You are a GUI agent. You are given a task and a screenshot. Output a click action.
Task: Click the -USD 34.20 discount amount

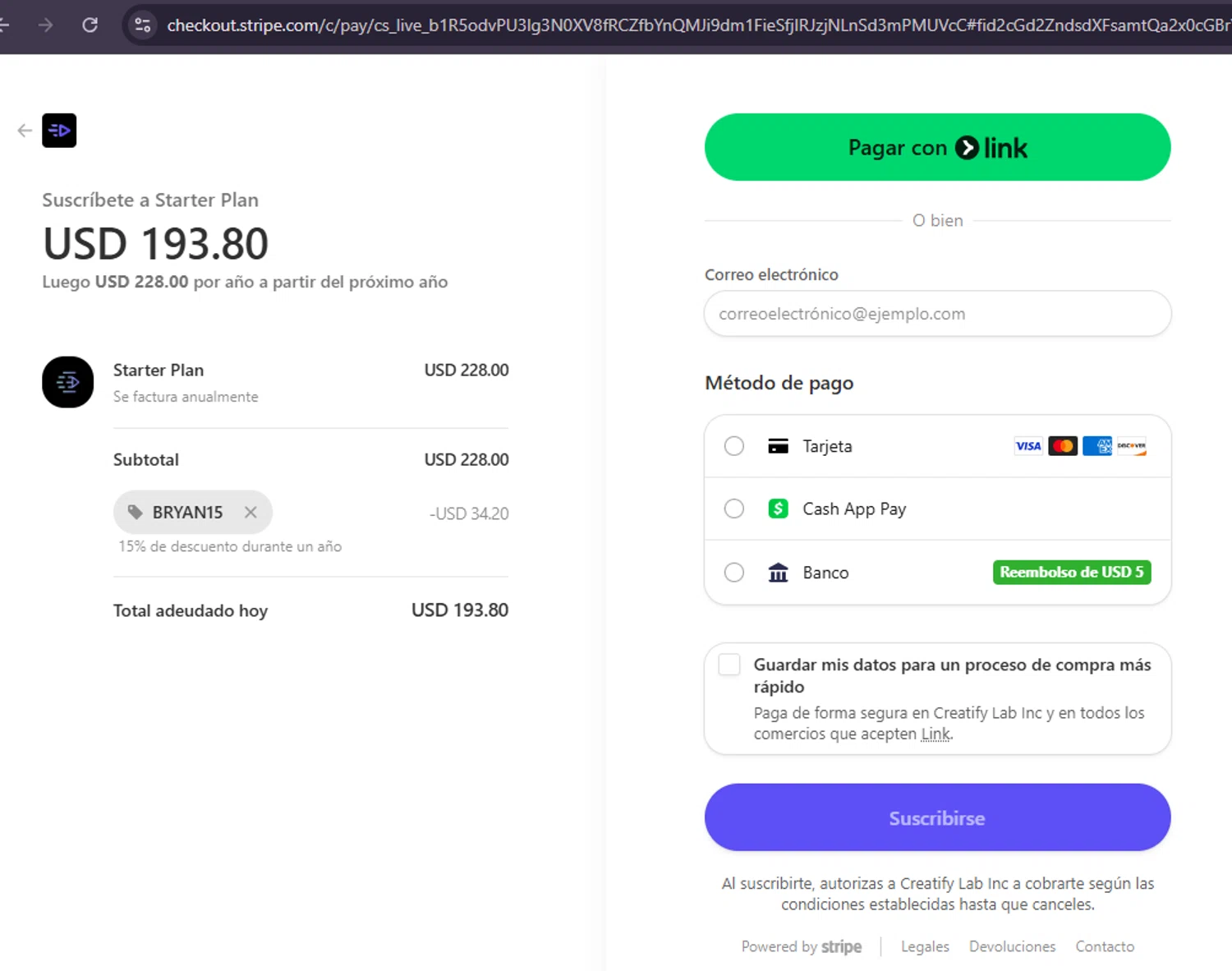pos(469,513)
